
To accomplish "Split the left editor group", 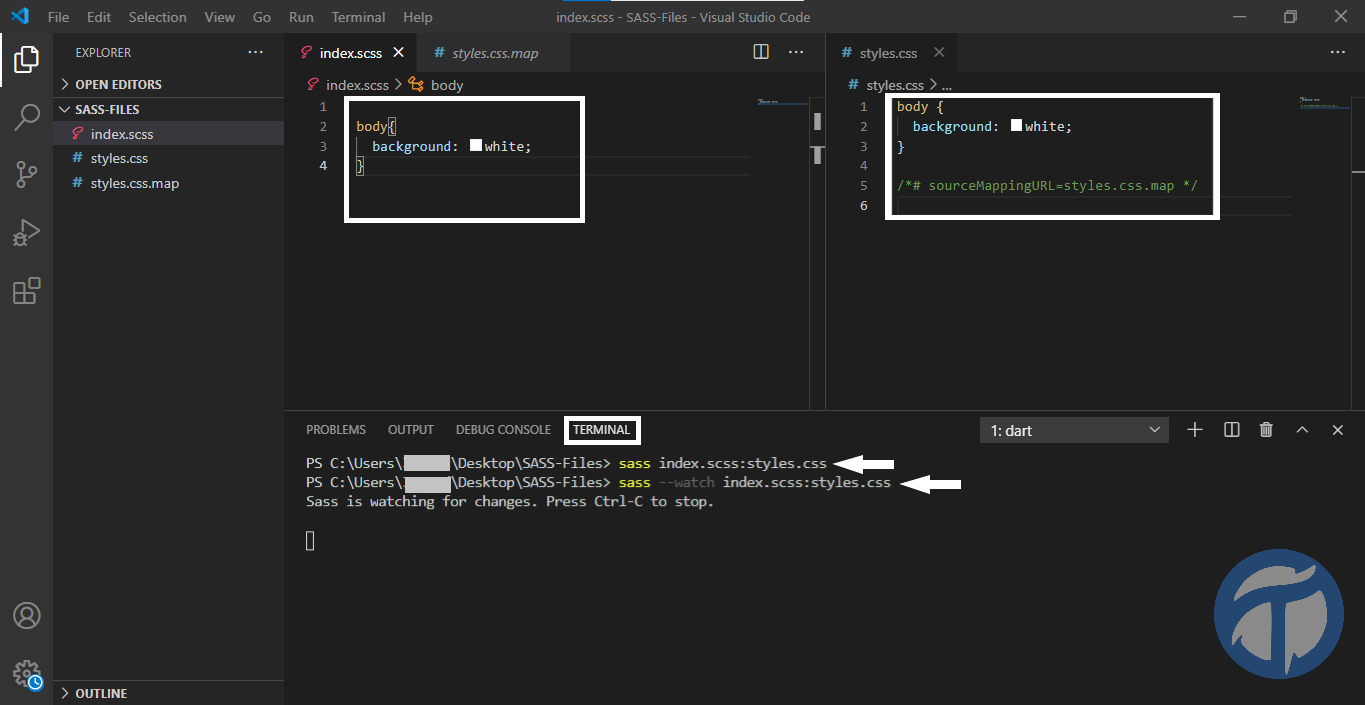I will (x=761, y=52).
